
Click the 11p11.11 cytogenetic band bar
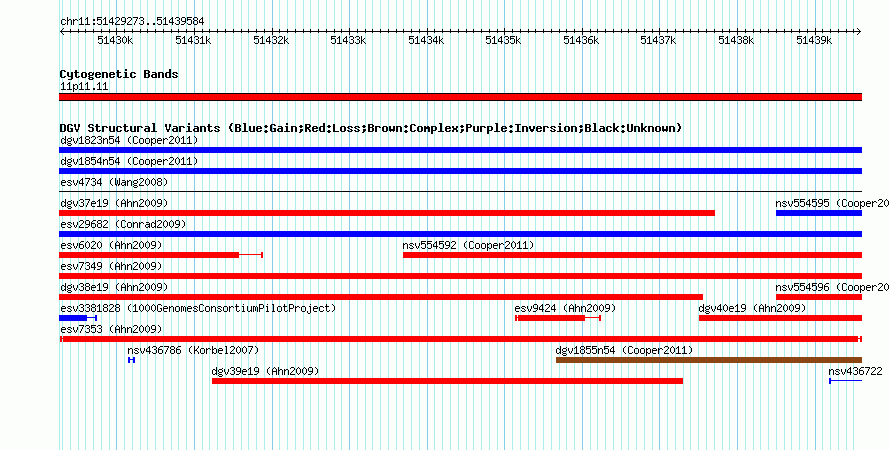460,97
